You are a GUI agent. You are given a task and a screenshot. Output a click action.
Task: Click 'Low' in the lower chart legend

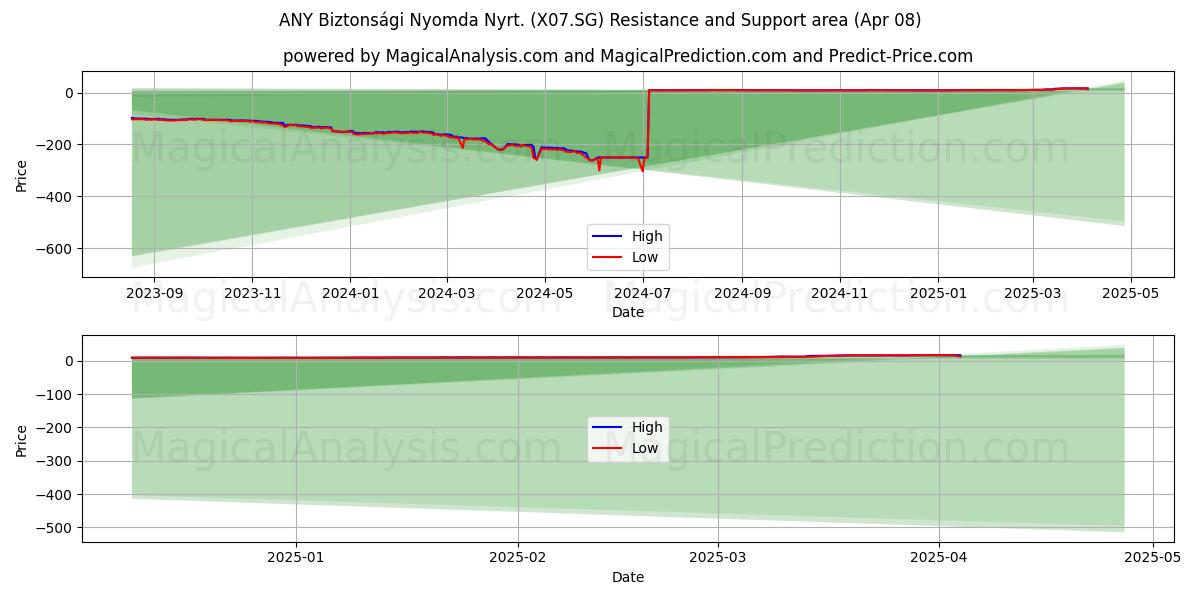(x=645, y=448)
